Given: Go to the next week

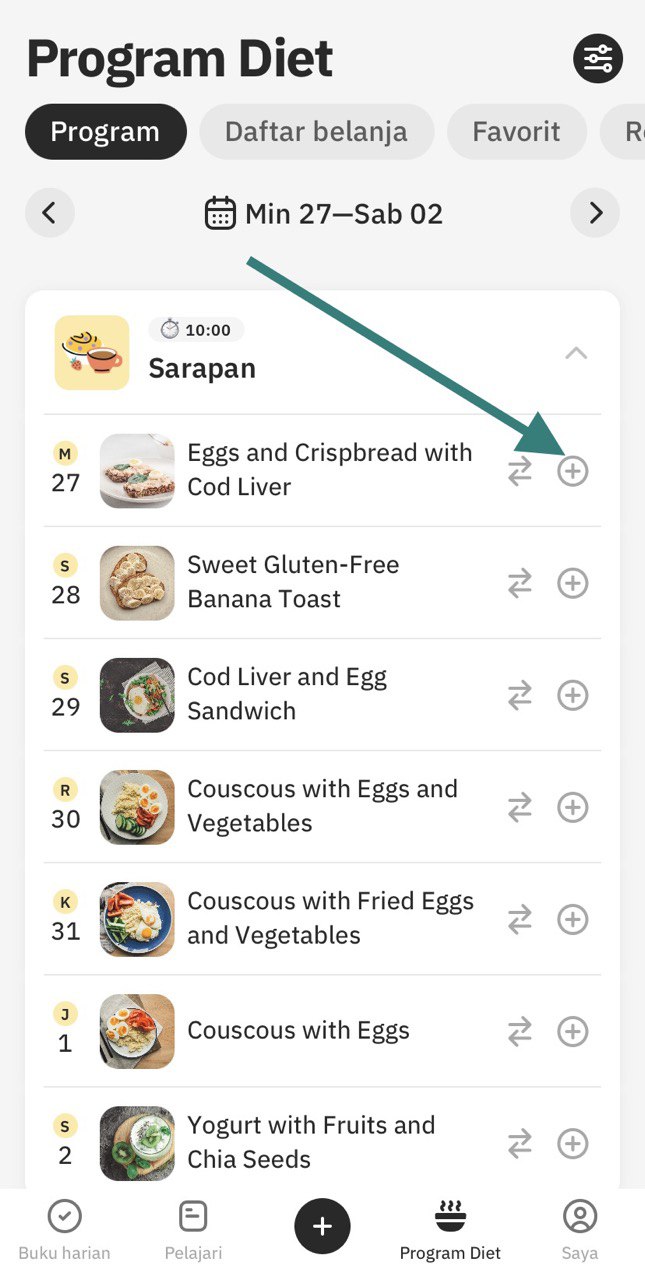Looking at the screenshot, I should pyautogui.click(x=595, y=213).
